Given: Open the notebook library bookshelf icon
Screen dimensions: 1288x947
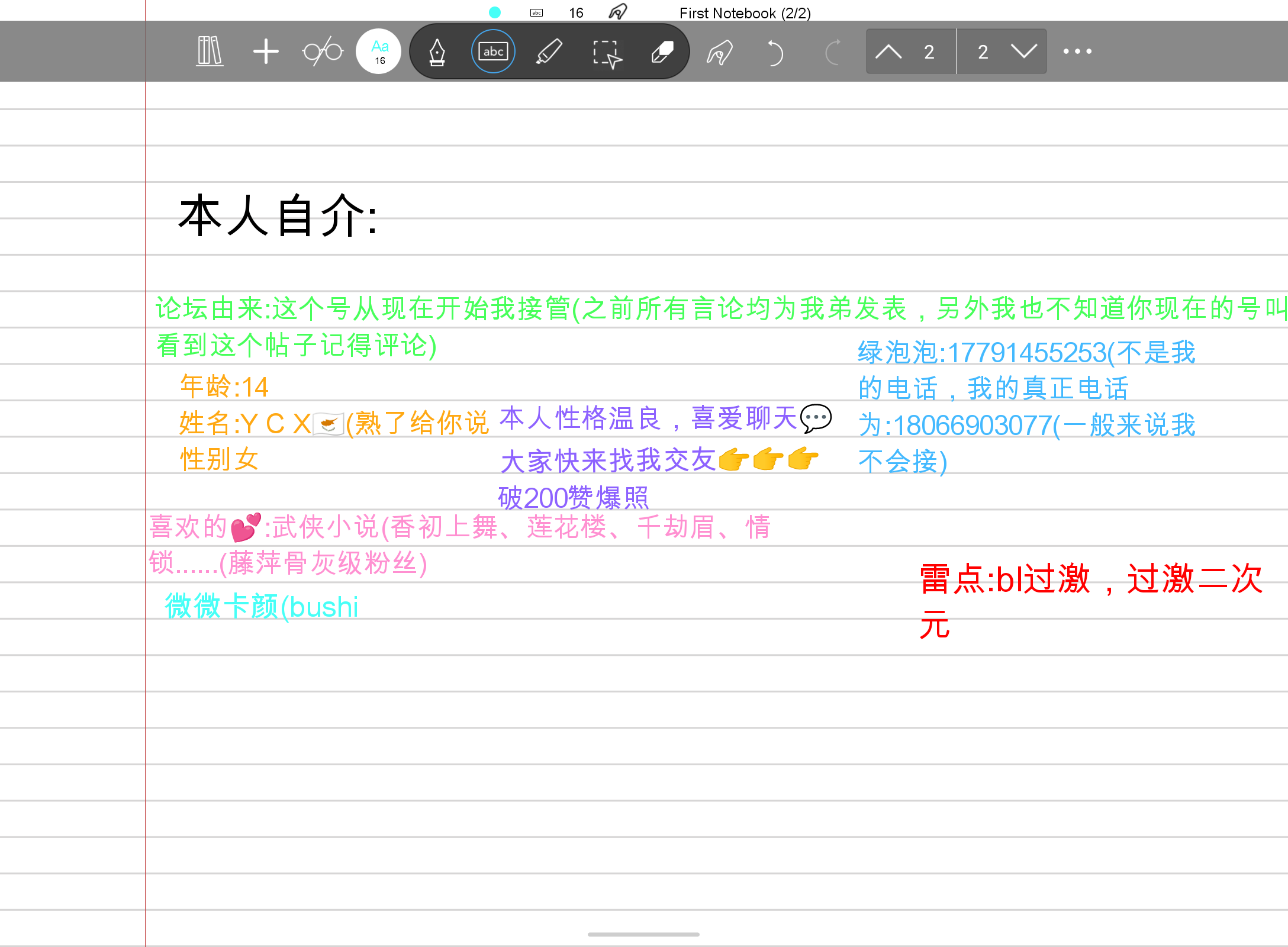Looking at the screenshot, I should (x=210, y=51).
